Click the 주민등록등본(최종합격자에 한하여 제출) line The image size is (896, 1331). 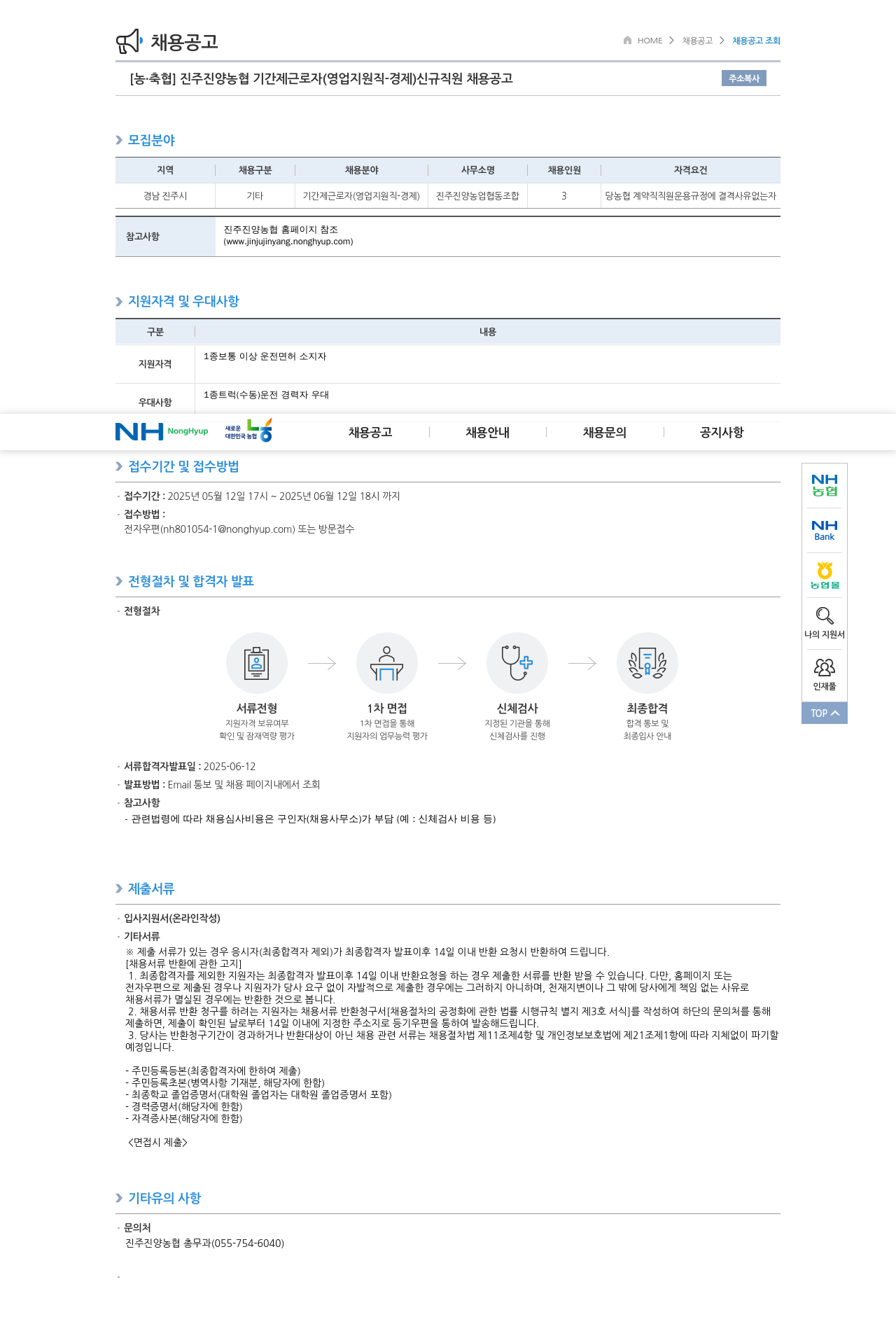tap(213, 1071)
